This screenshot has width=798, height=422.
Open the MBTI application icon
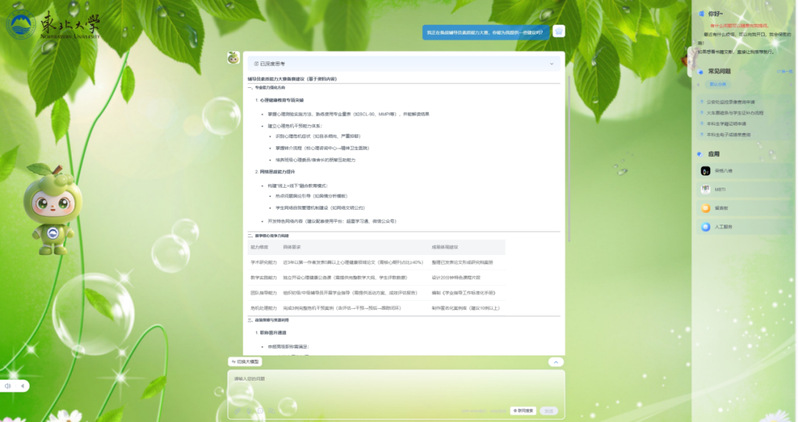(x=706, y=189)
